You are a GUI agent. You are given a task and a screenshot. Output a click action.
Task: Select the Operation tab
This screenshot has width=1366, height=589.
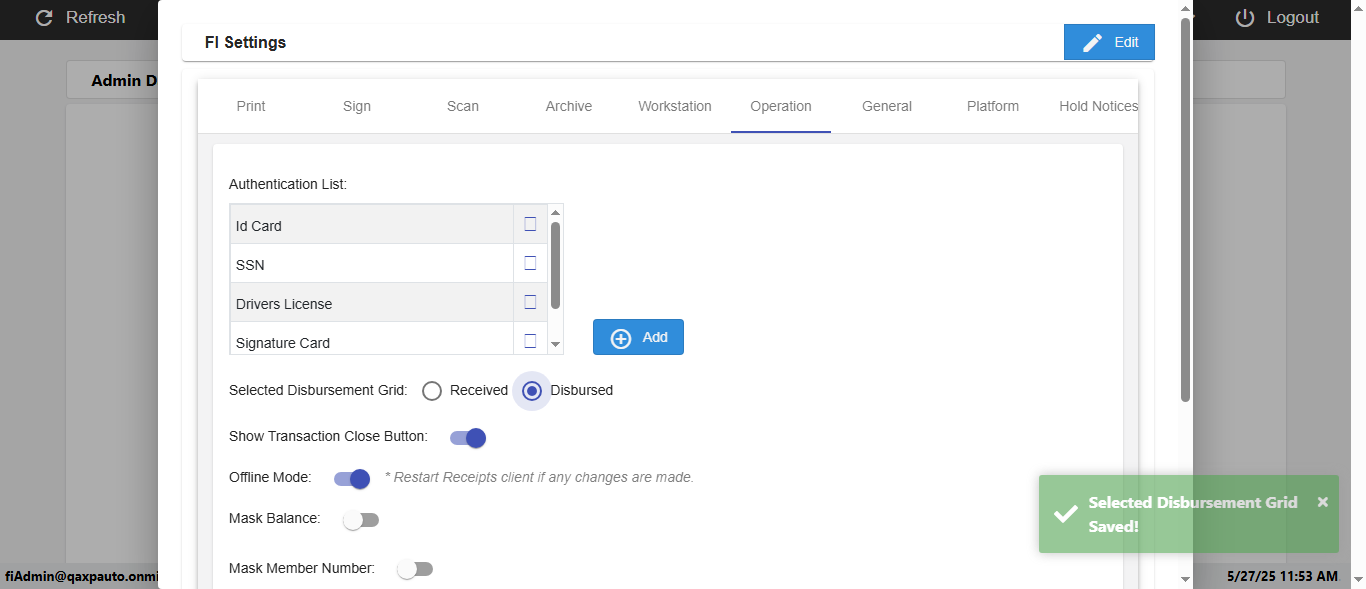(781, 106)
